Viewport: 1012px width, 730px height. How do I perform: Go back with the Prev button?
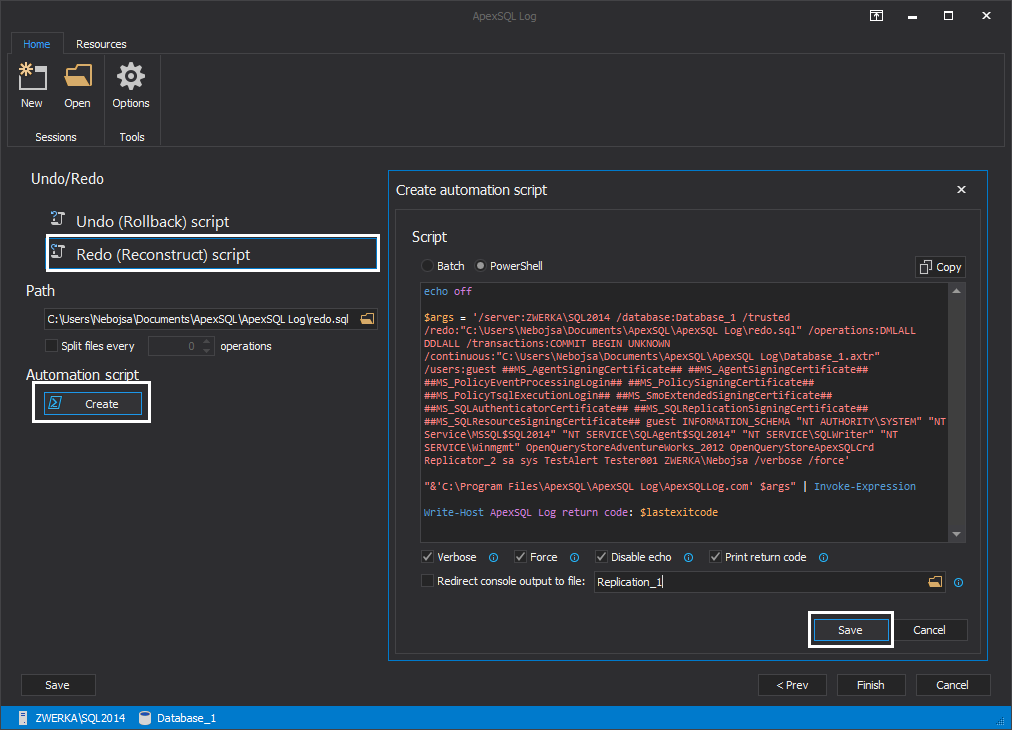pos(792,685)
